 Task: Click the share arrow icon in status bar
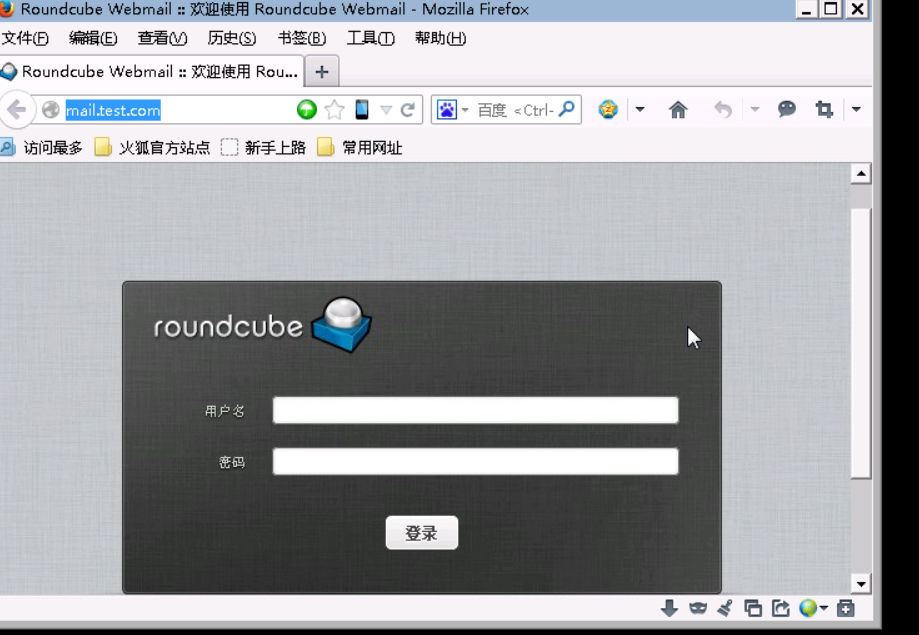coord(781,608)
